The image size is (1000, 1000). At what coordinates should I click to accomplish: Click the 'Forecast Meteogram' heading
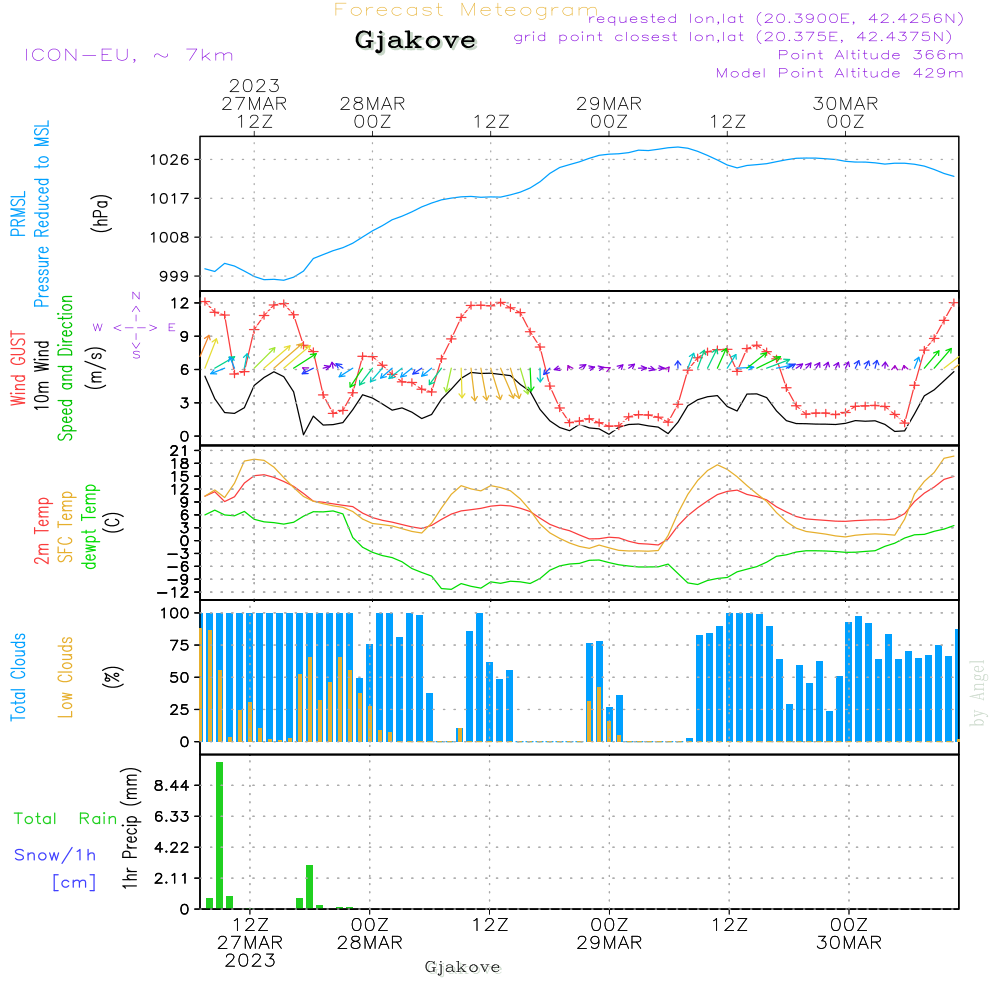click(466, 10)
